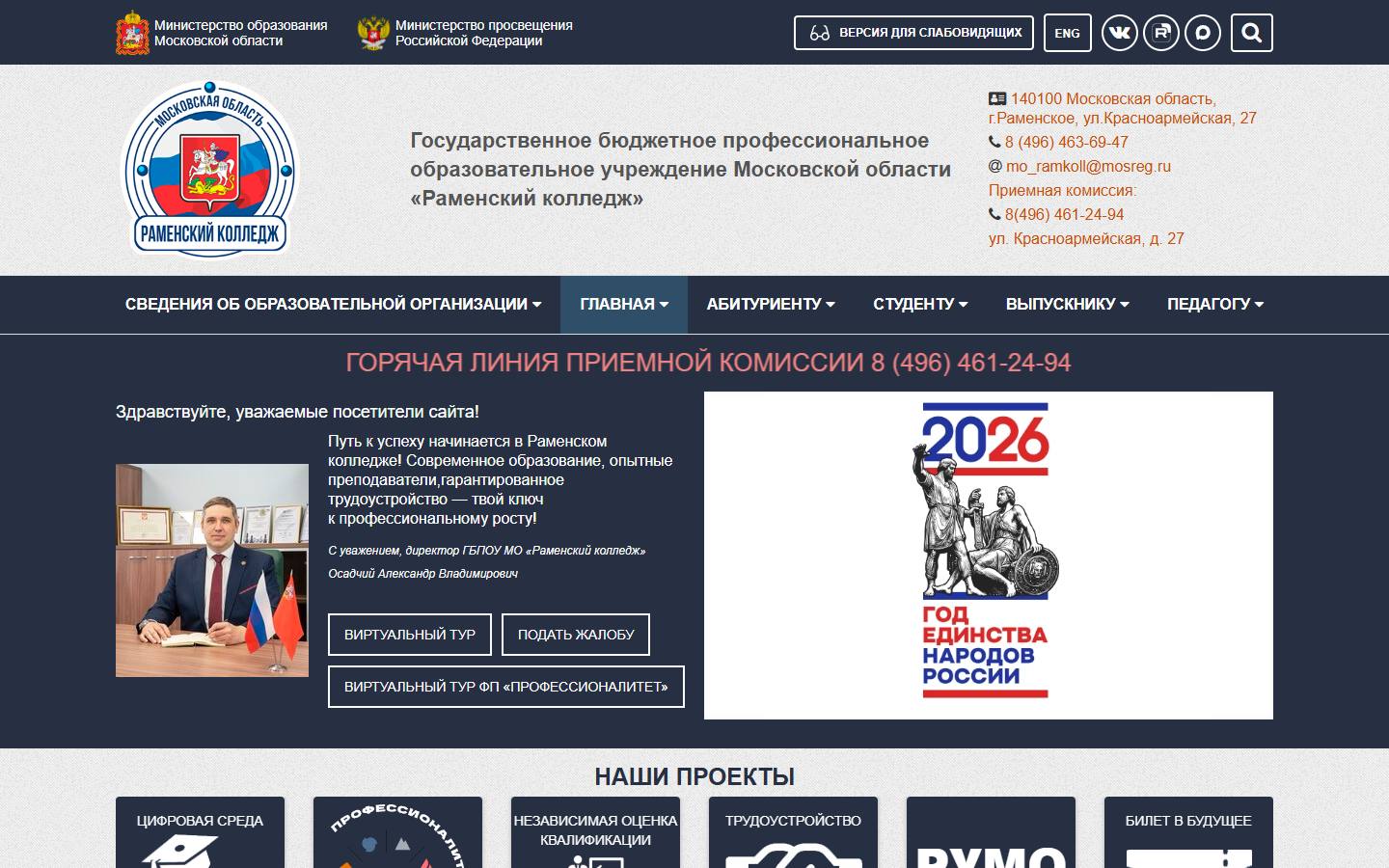Click Министерство просвещения Российской Федерации link
Viewport: 1389px width, 868px height.
[483, 33]
